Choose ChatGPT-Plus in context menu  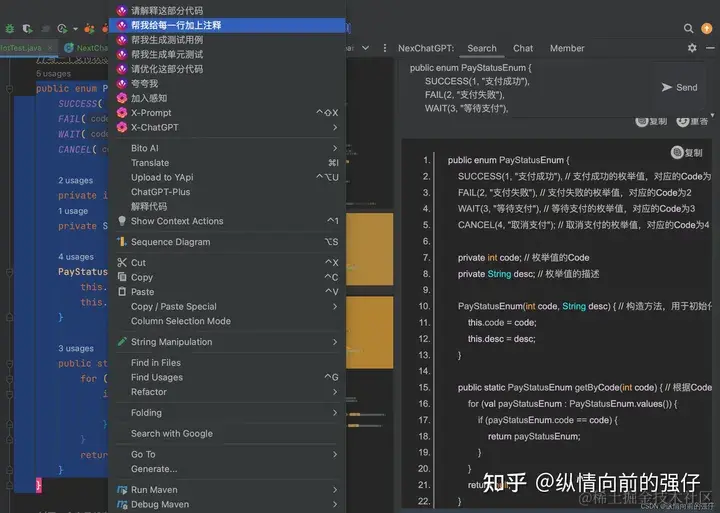pyautogui.click(x=227, y=192)
